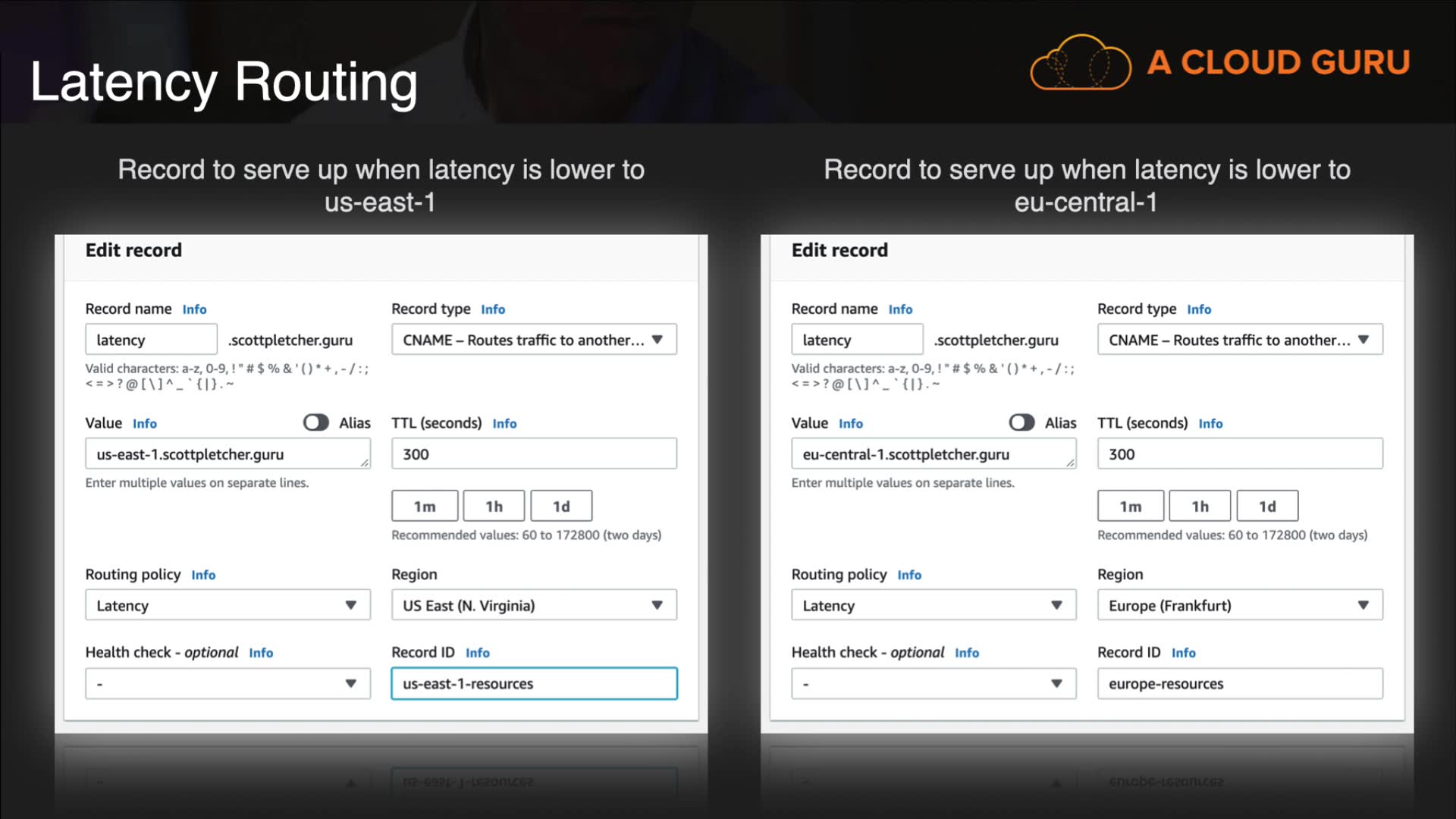Click left TTL field showing 300
Image resolution: width=1456 pixels, height=819 pixels.
[x=534, y=454]
